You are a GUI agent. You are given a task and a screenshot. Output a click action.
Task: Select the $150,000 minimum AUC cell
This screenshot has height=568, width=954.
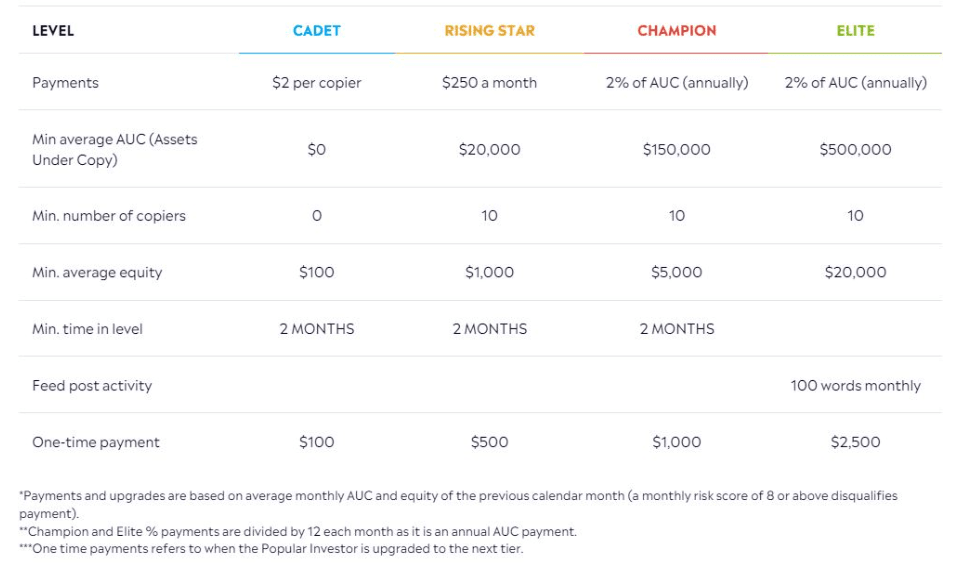coord(676,149)
